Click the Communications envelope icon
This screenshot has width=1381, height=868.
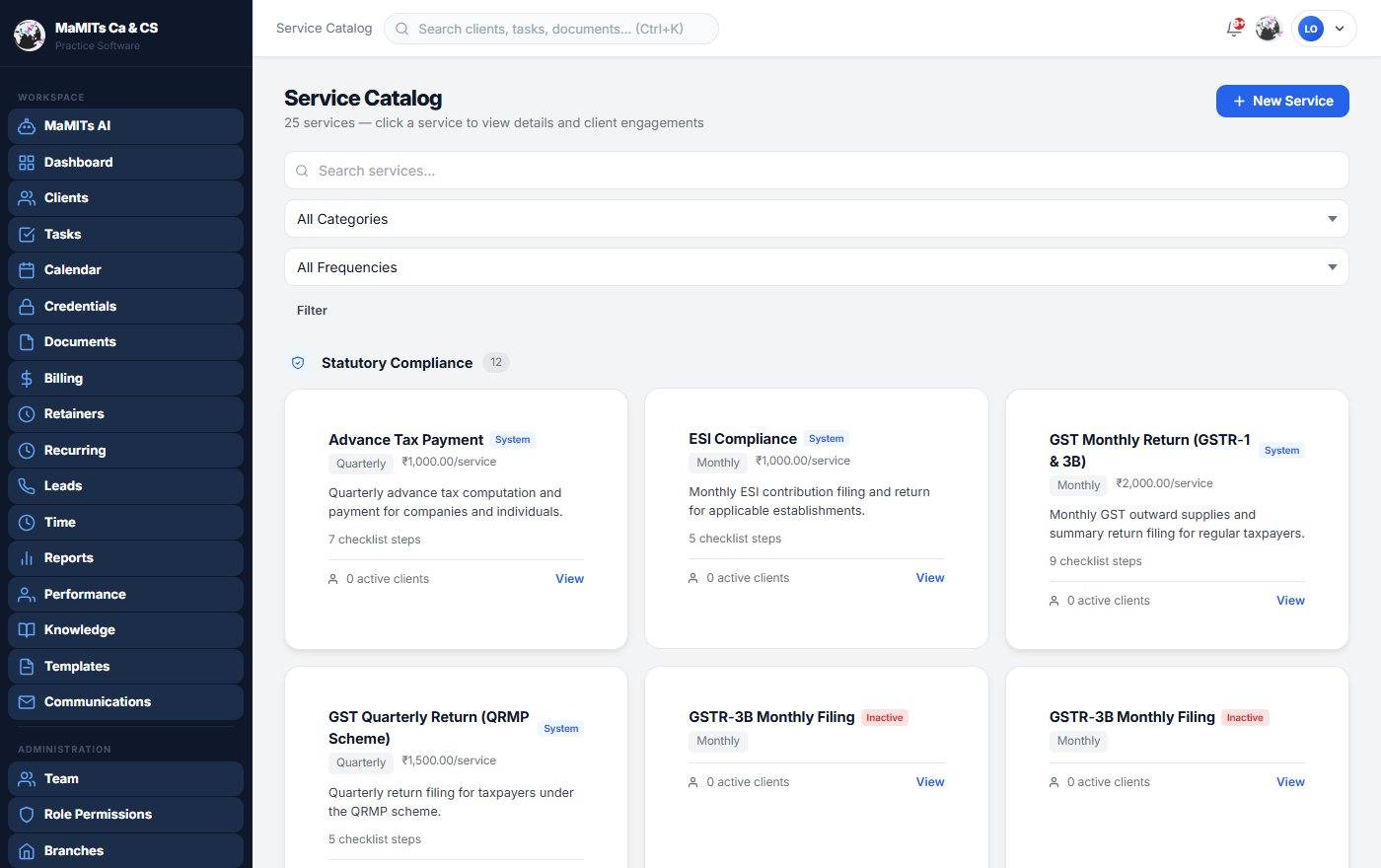pos(27,702)
